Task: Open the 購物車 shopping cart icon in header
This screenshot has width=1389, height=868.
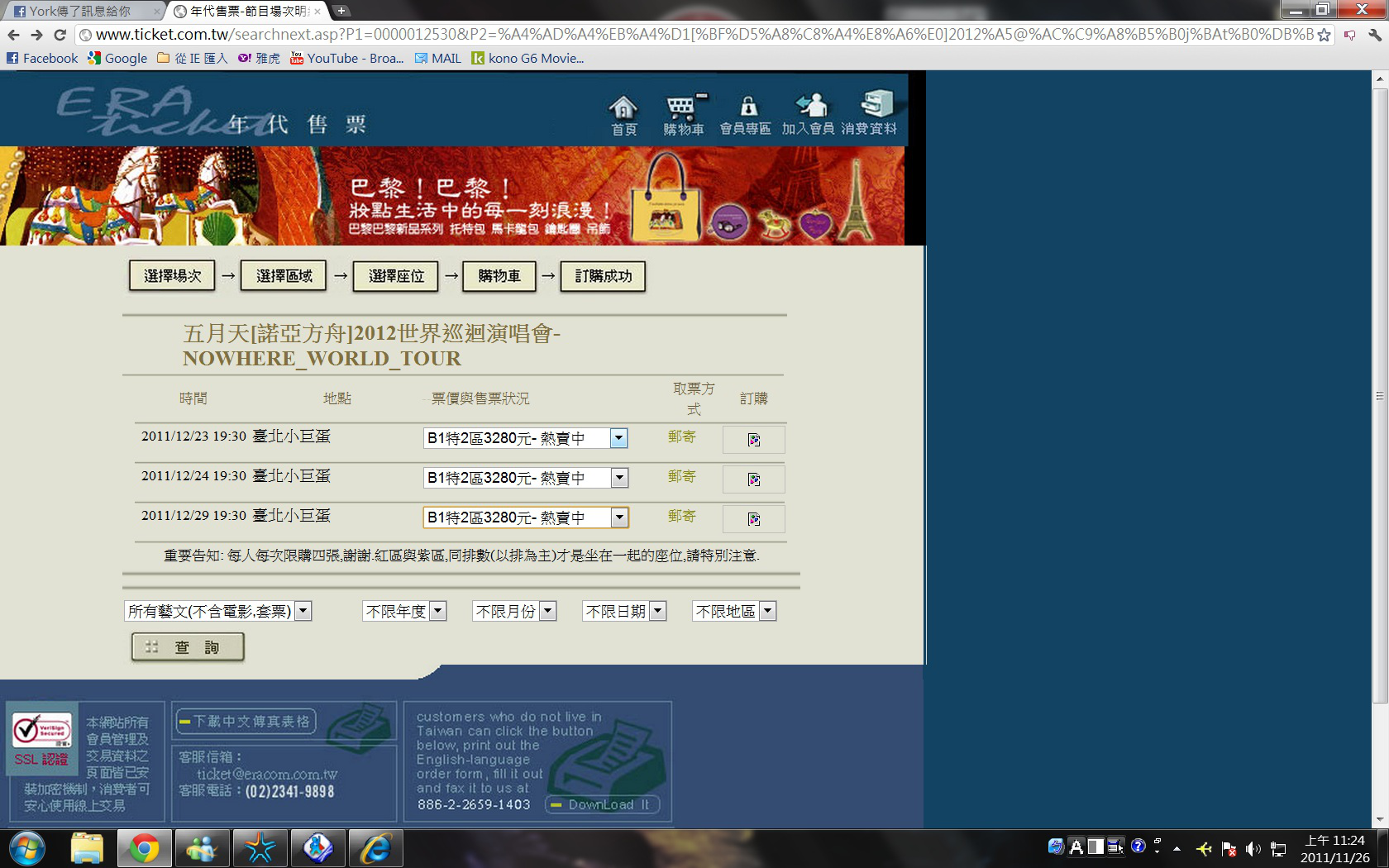Action: click(x=684, y=114)
